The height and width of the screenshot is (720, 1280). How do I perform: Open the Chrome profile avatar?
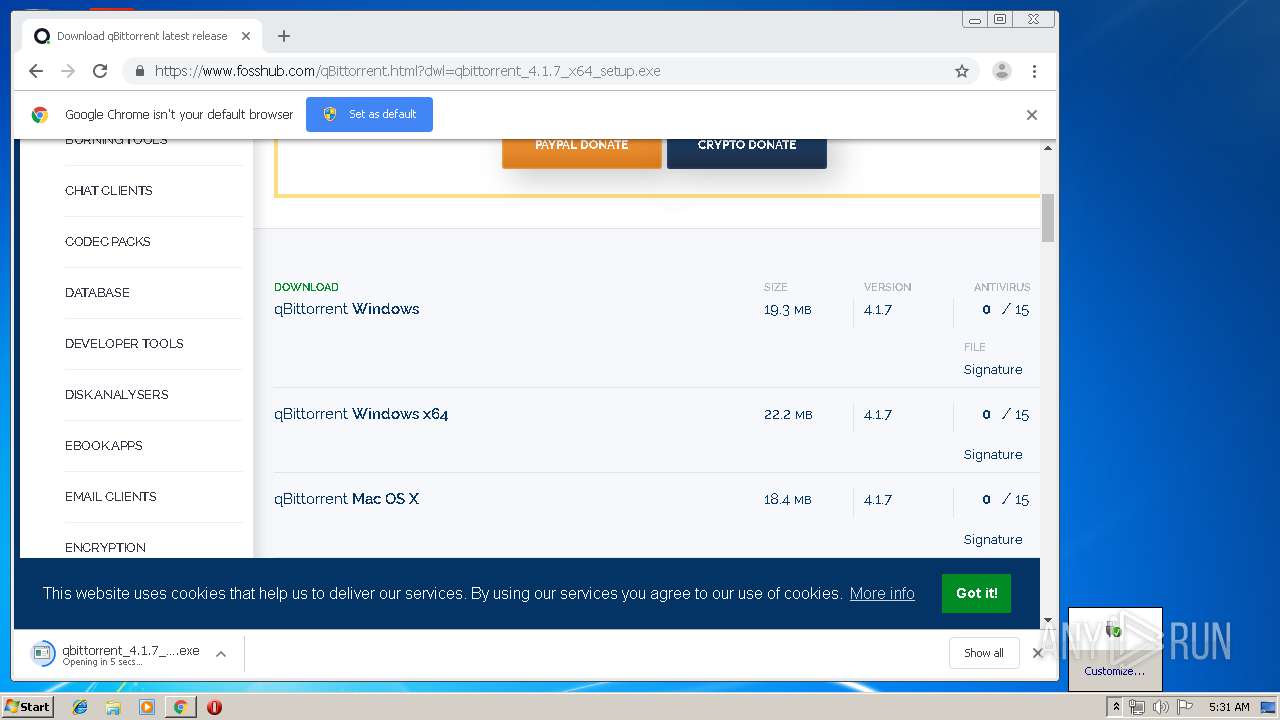[x=1001, y=71]
